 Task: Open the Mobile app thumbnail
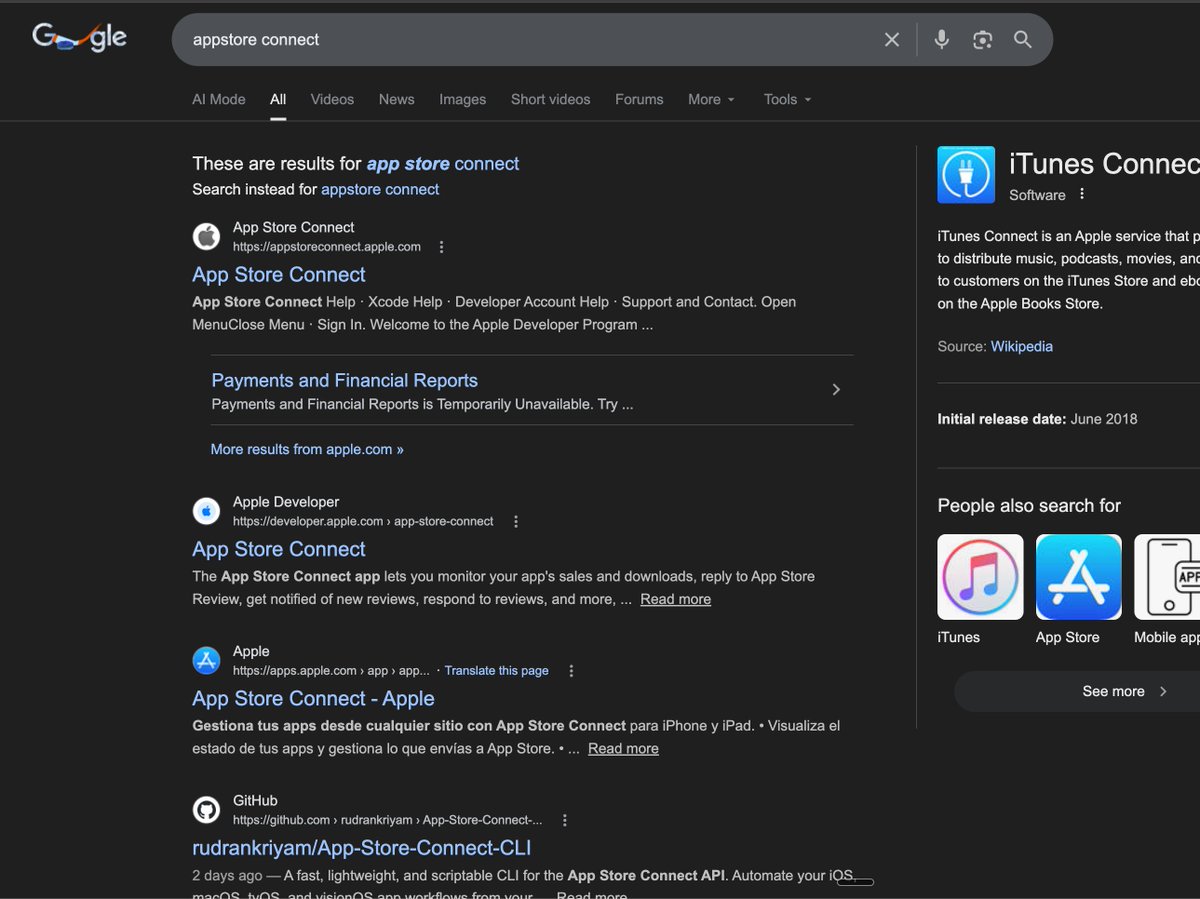pyautogui.click(x=1167, y=577)
